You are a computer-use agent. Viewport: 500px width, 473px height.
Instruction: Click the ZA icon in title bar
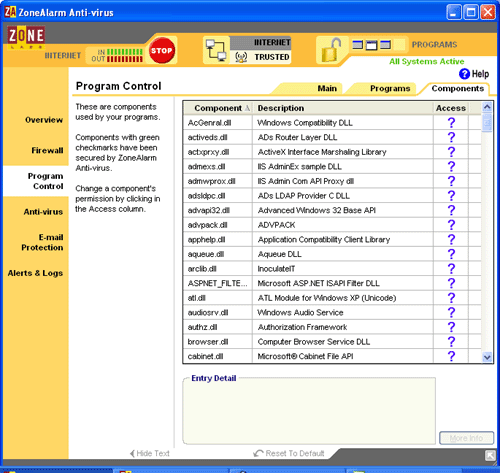coord(10,12)
